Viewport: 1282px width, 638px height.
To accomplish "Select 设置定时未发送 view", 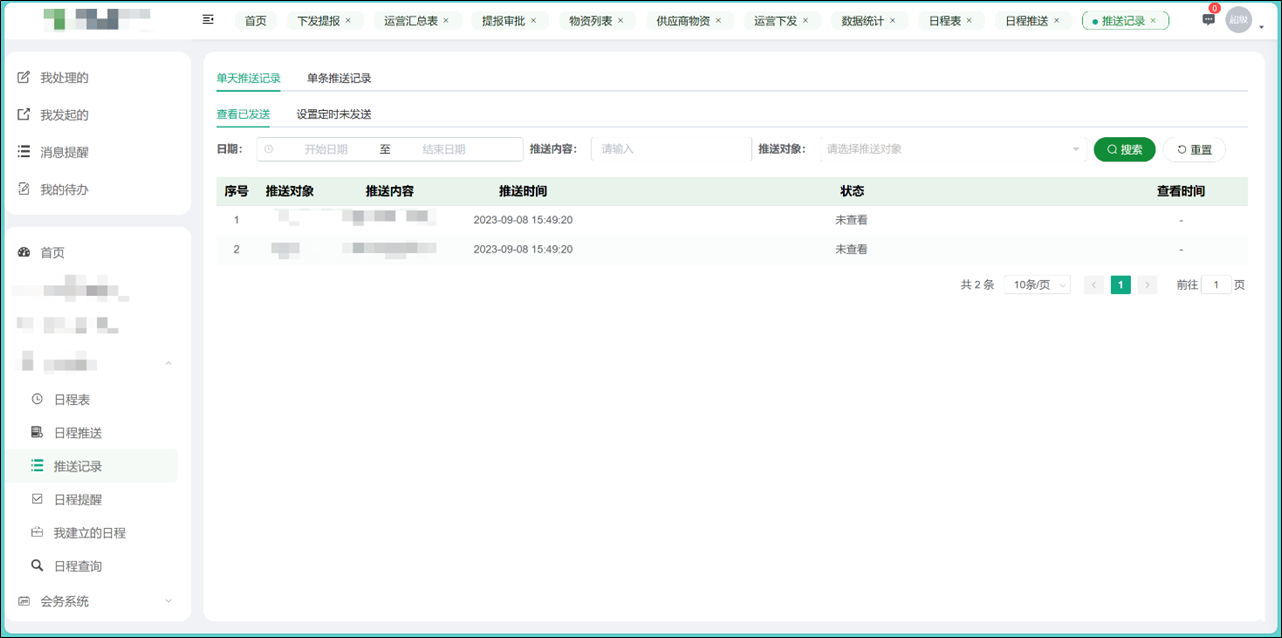I will pos(333,114).
